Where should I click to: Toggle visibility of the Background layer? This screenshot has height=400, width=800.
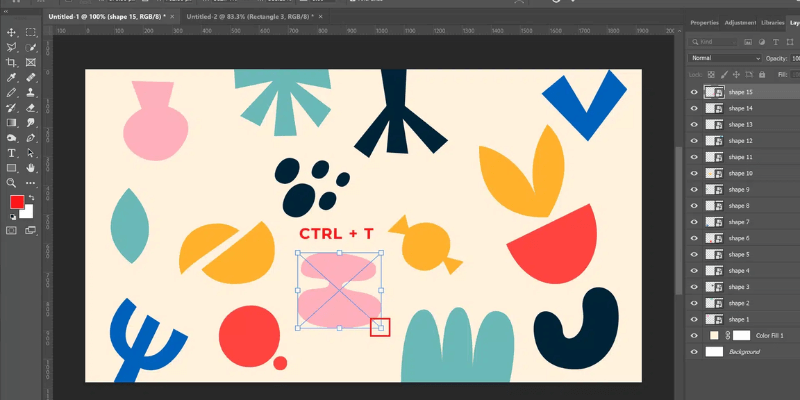click(694, 352)
